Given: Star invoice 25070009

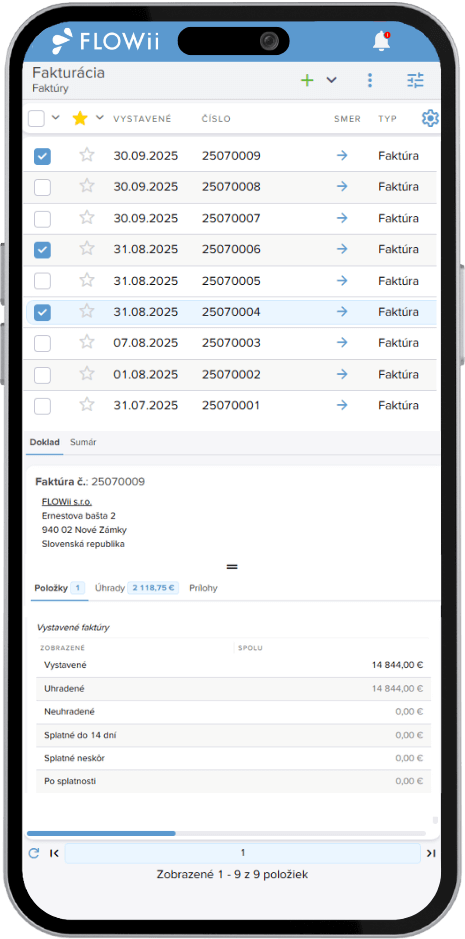Looking at the screenshot, I should [87, 155].
